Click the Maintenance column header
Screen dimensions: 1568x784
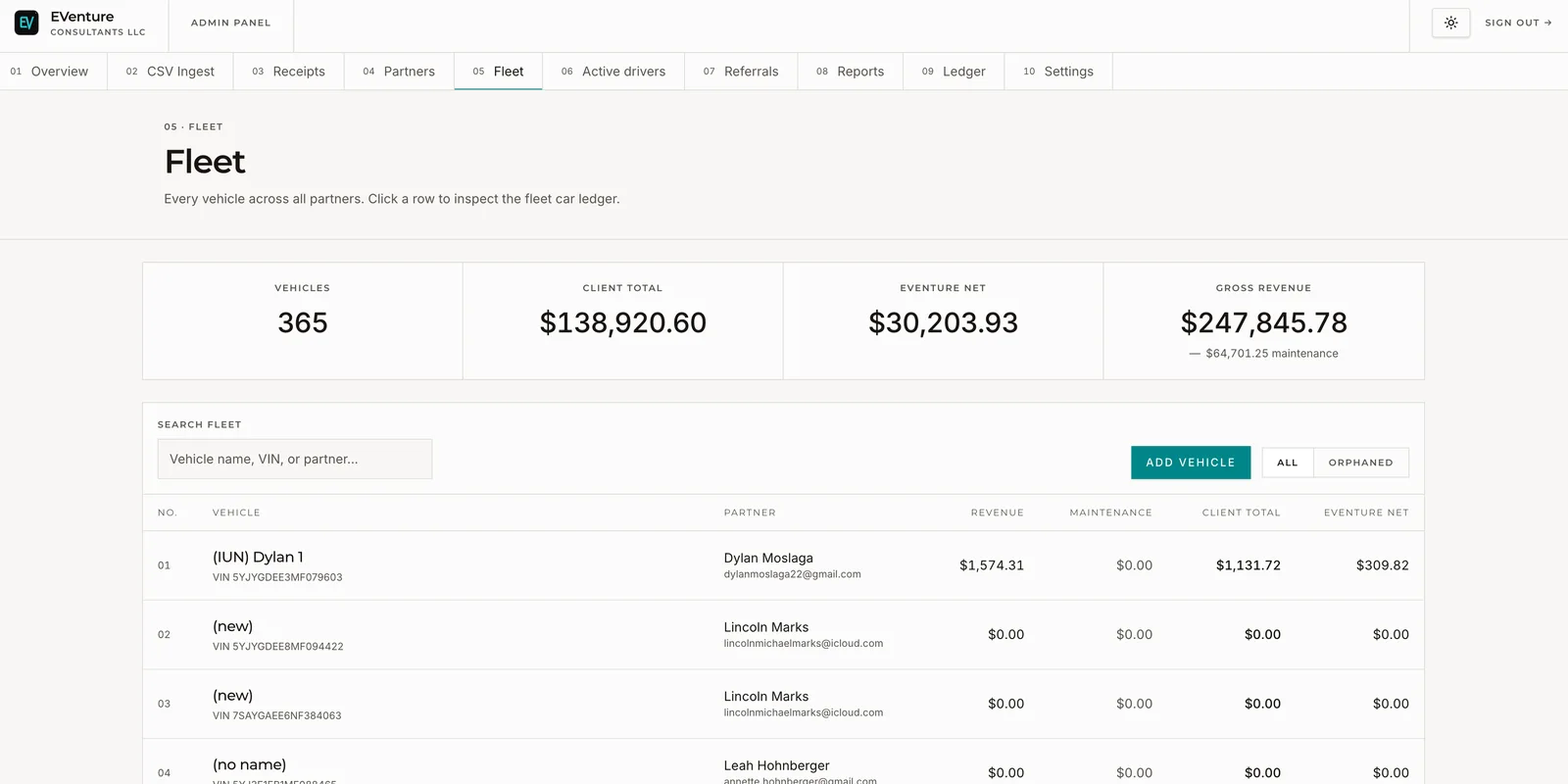pyautogui.click(x=1111, y=513)
